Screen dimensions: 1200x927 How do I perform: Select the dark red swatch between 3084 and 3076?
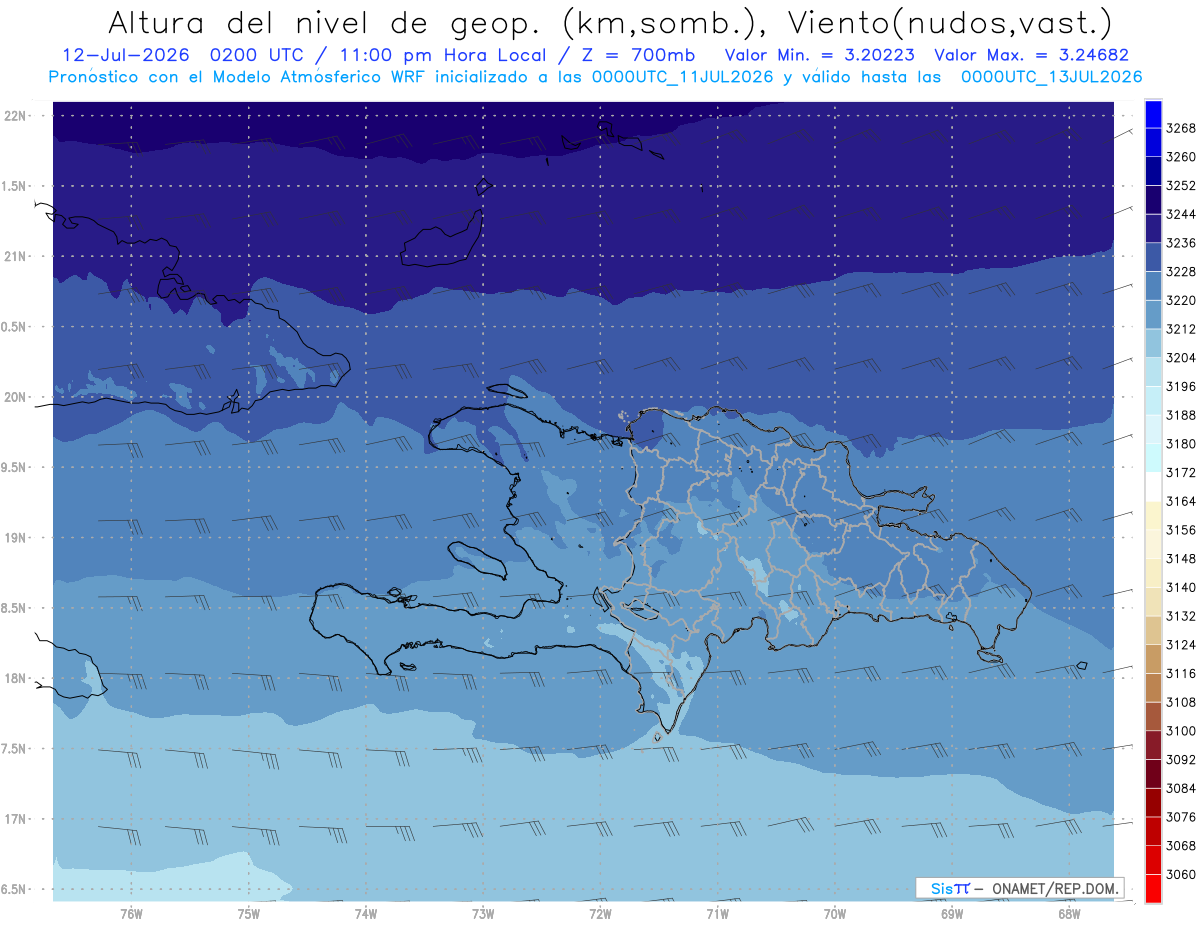pyautogui.click(x=1153, y=803)
